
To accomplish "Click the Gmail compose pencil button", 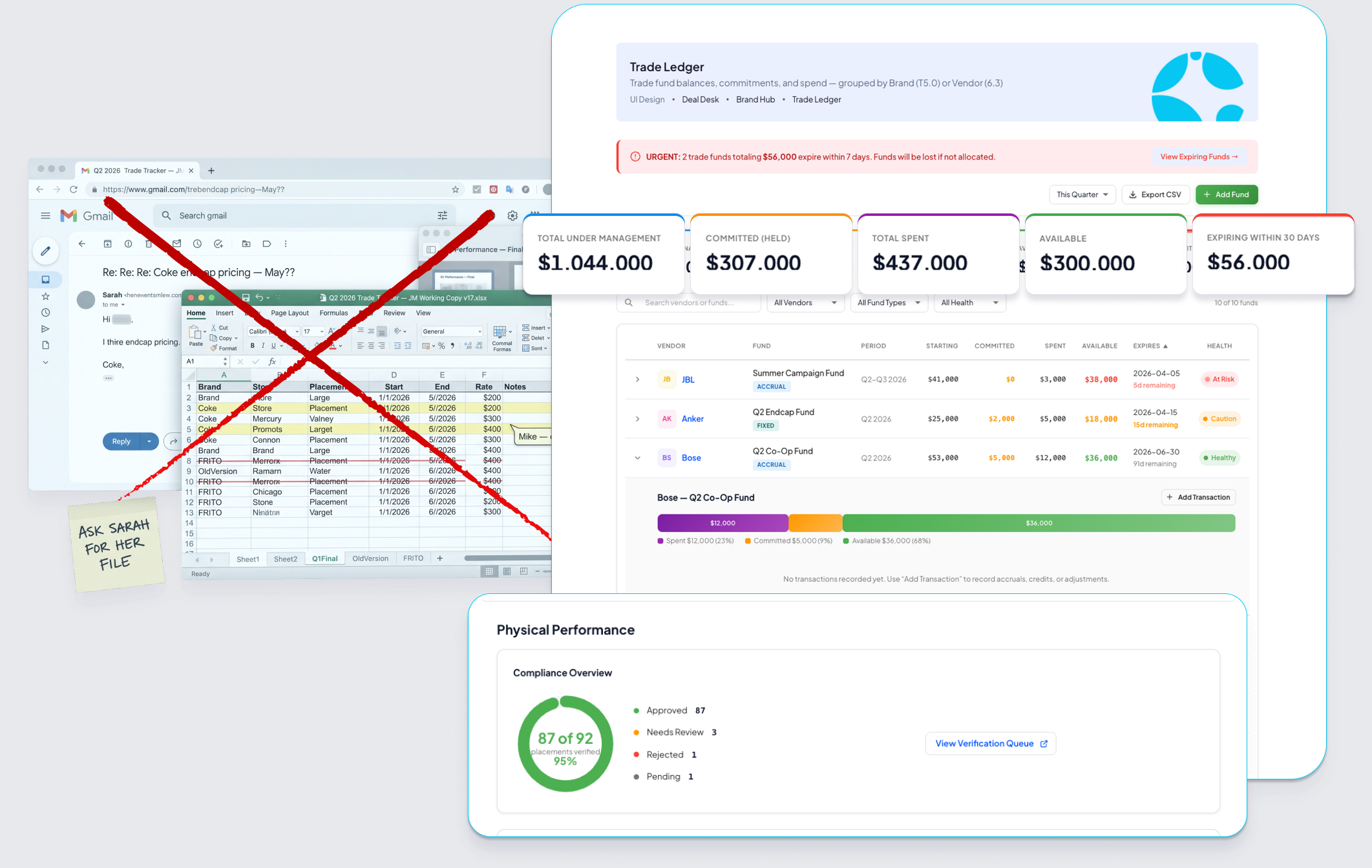I will tap(45, 251).
